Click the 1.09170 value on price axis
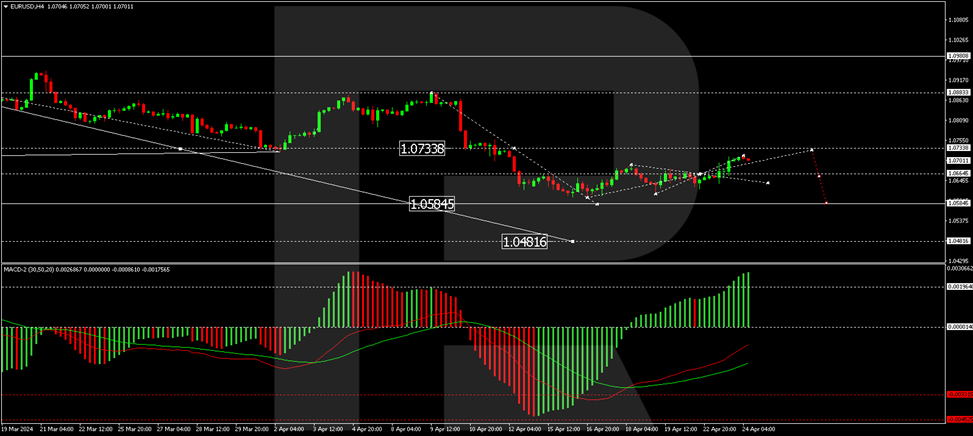Viewport: 973px width, 436px height. click(x=959, y=80)
